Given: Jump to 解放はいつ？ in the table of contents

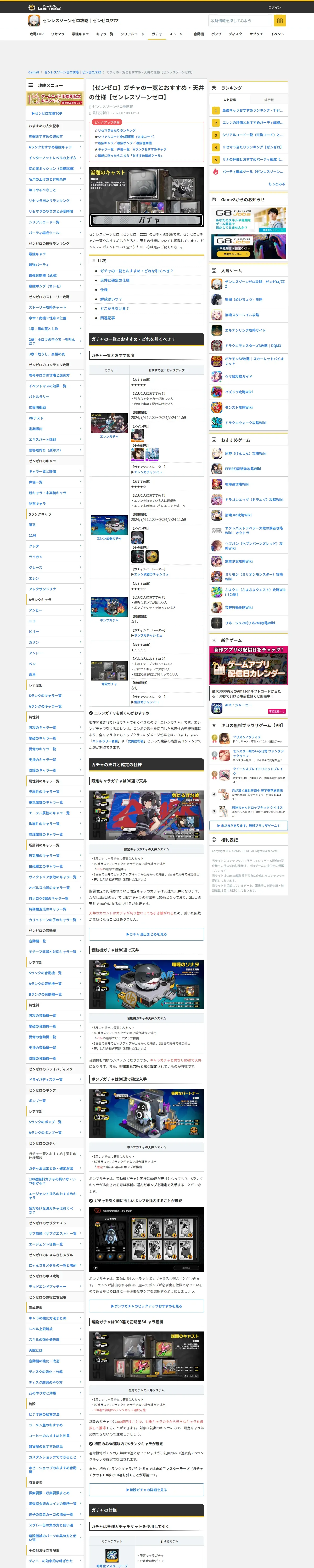Looking at the screenshot, I should click(x=110, y=299).
